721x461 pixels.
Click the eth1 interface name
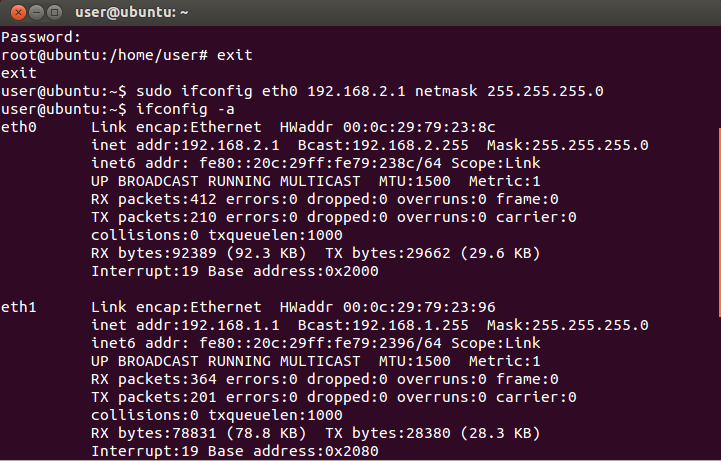(x=19, y=307)
